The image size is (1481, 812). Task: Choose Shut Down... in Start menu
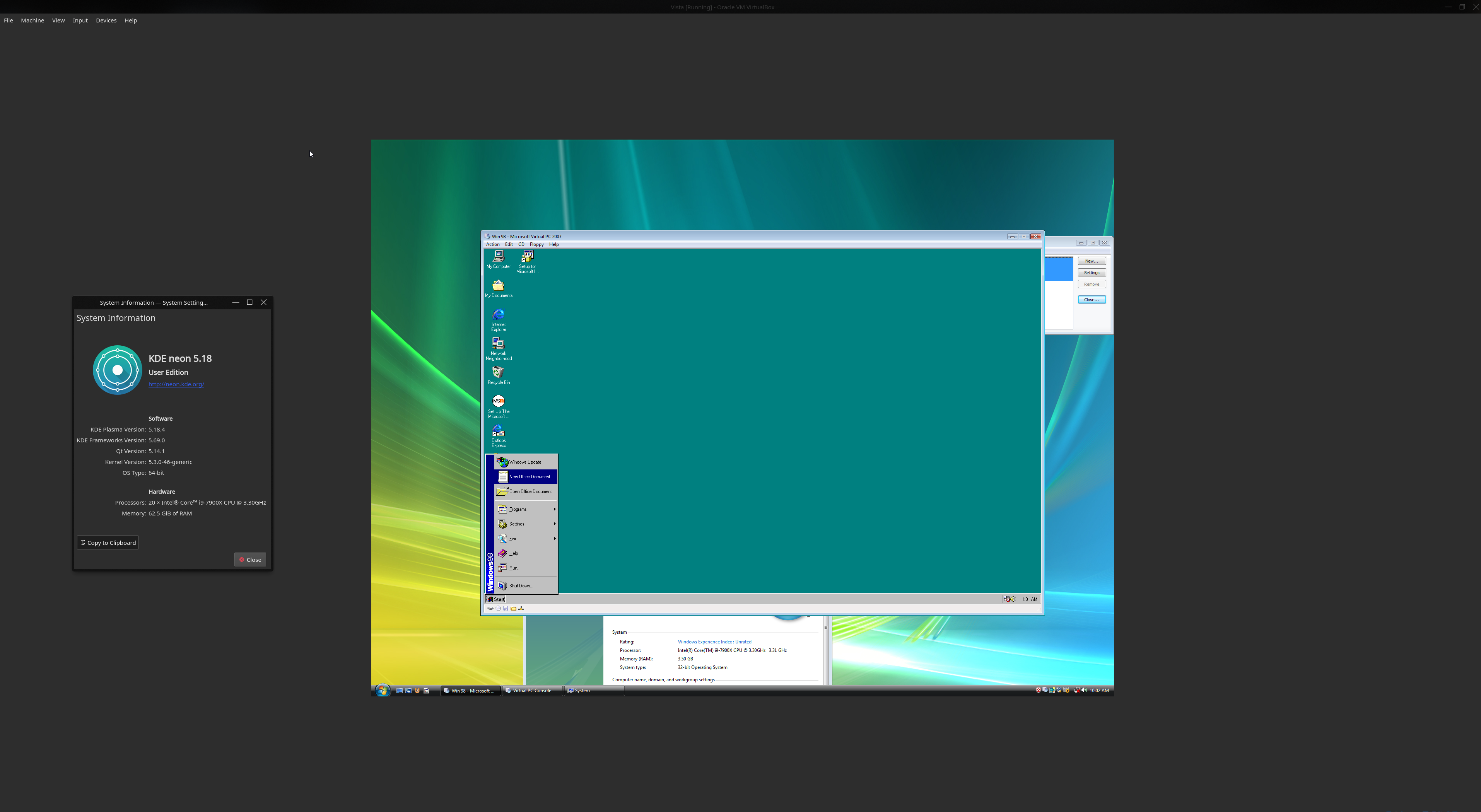(x=526, y=585)
